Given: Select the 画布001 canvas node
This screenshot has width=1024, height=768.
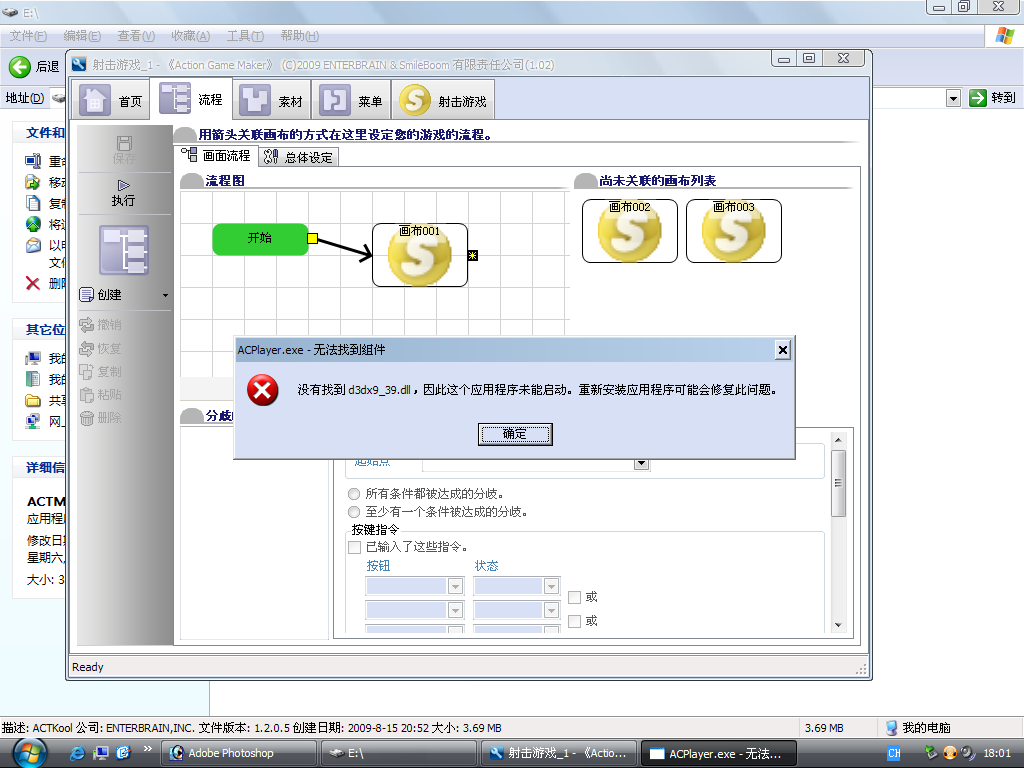Looking at the screenshot, I should (420, 255).
